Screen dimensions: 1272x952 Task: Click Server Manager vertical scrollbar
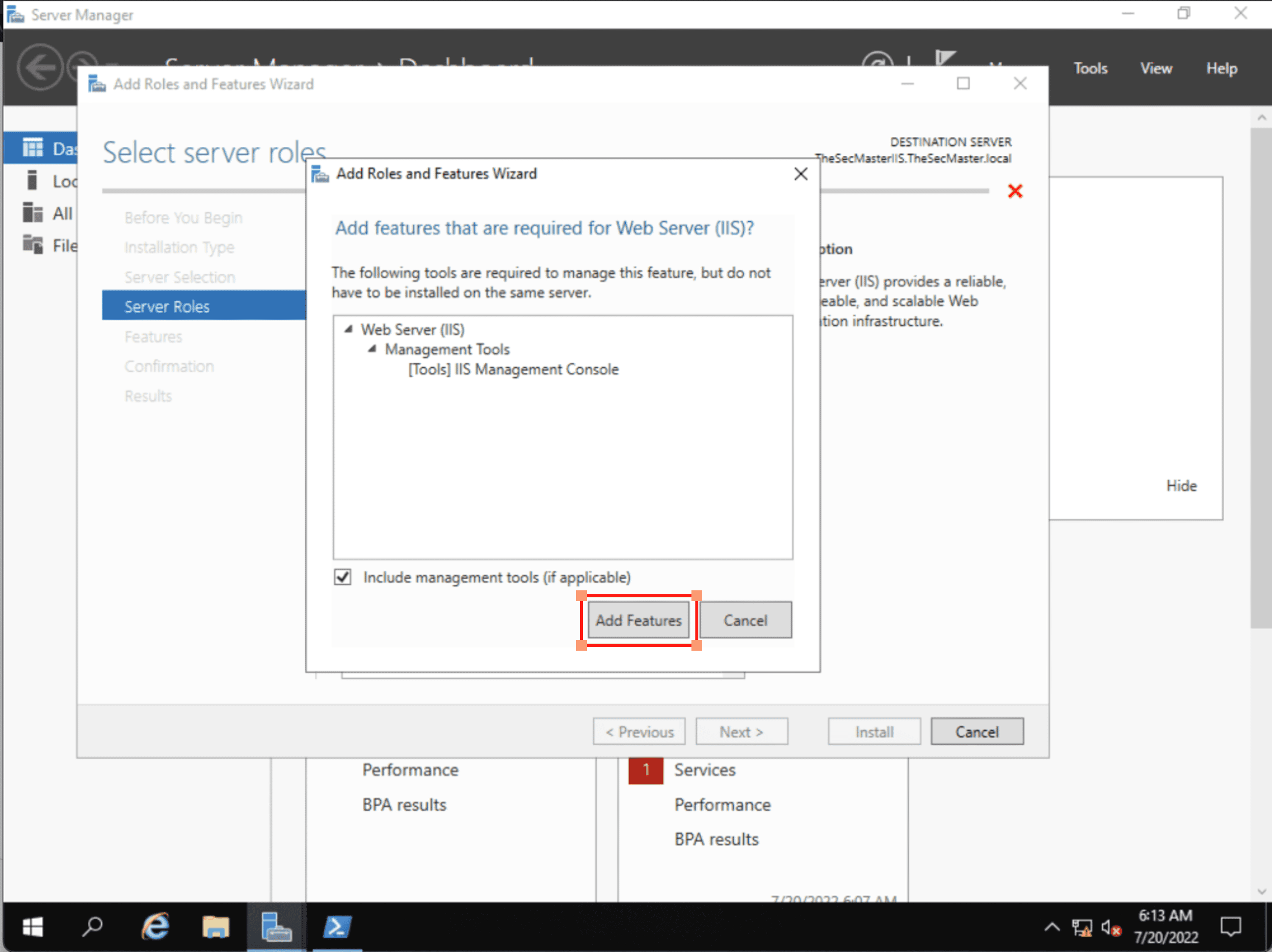click(1261, 378)
